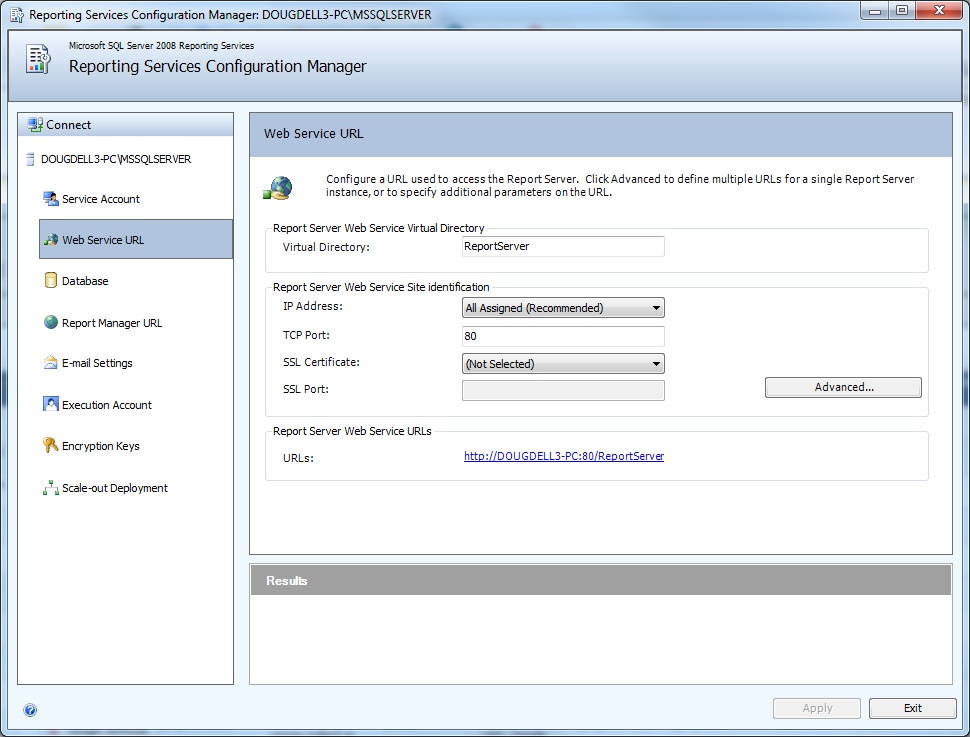Image resolution: width=970 pixels, height=737 pixels.
Task: Click the Reporting Services header logo icon
Action: tap(38, 59)
